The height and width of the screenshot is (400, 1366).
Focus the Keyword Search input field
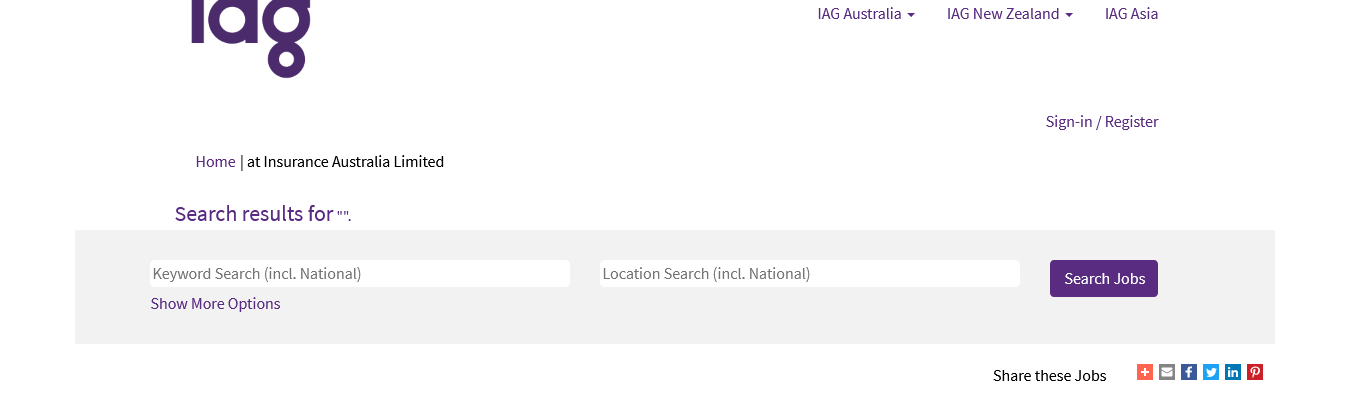tap(360, 273)
